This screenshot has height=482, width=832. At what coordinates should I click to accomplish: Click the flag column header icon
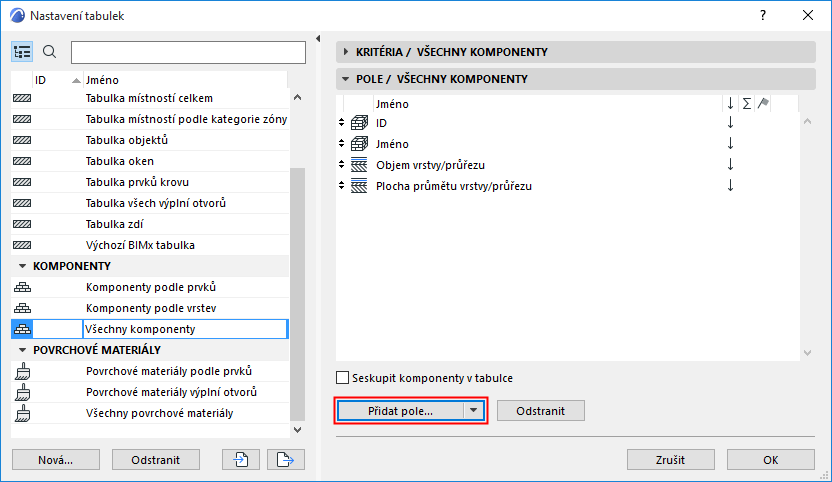pos(763,103)
